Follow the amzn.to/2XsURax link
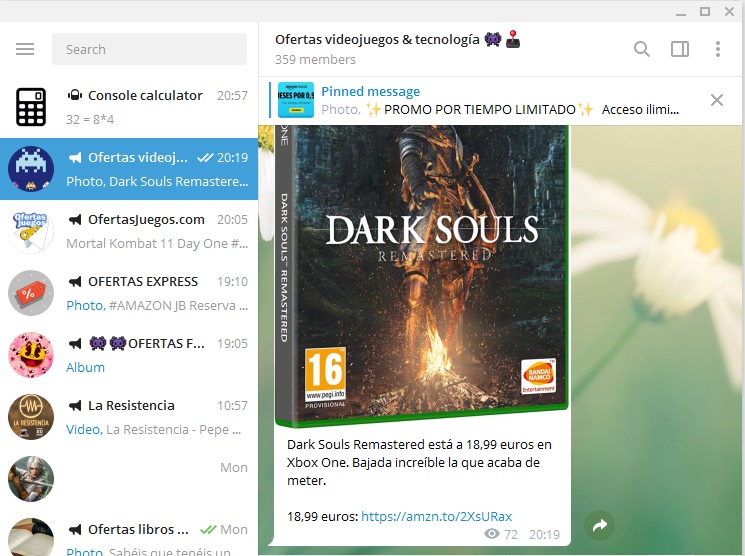The width and height of the screenshot is (745, 556). [436, 517]
